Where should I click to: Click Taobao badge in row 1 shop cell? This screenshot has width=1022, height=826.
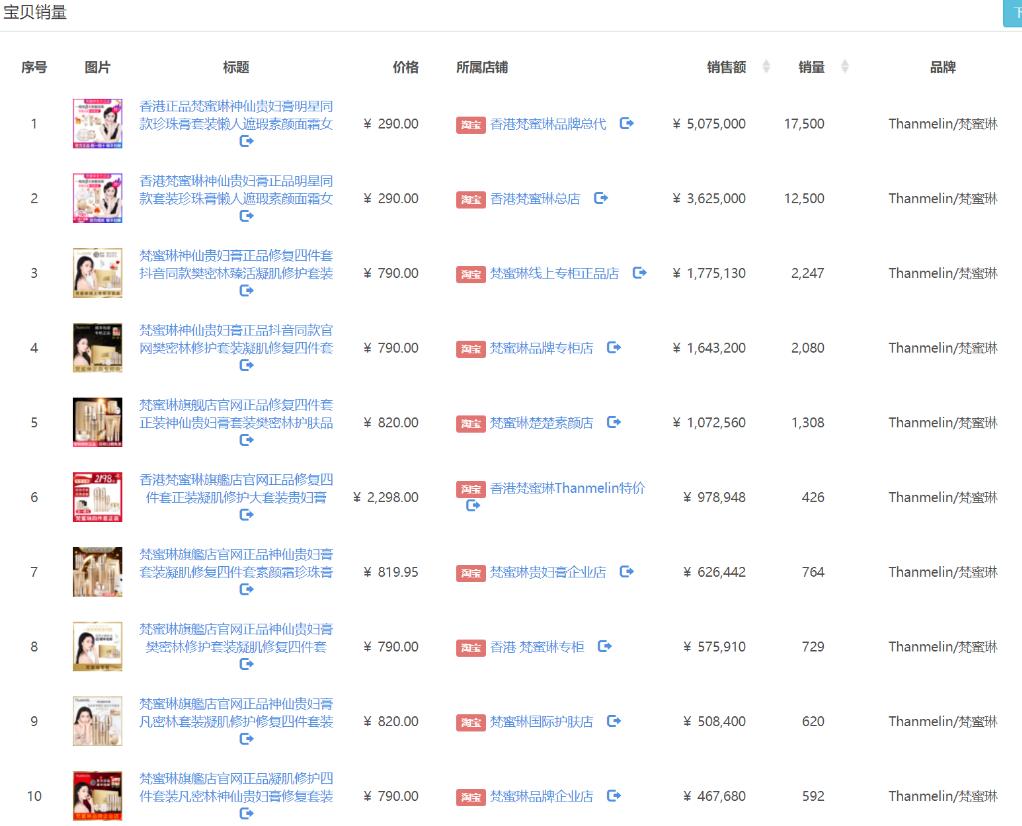pyautogui.click(x=471, y=125)
